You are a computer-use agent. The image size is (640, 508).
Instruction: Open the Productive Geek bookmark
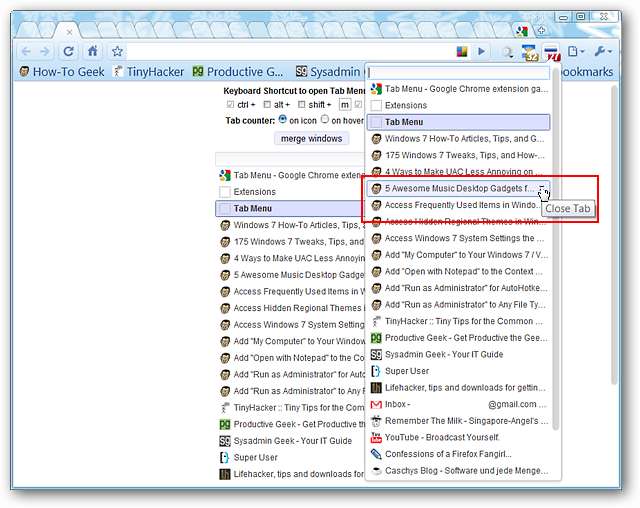[238, 72]
